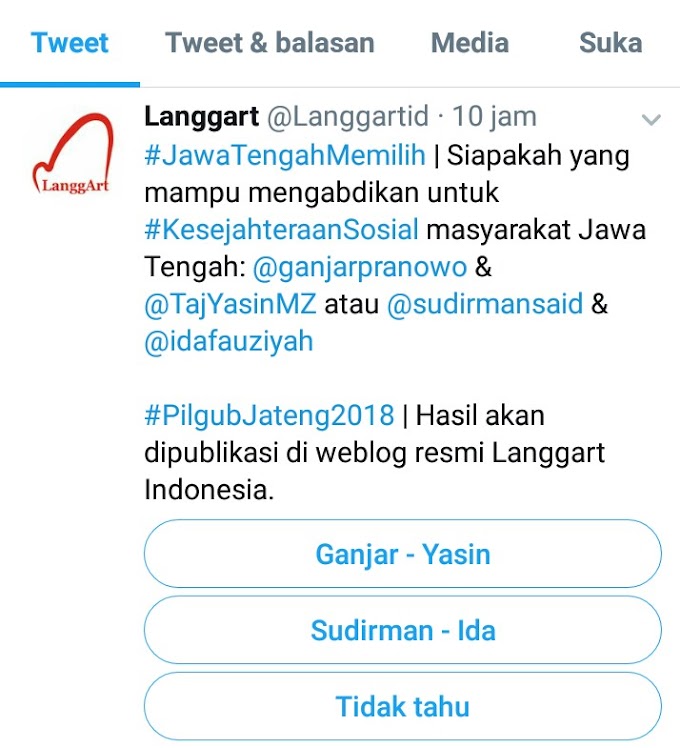Screen dimensions: 680x748
Task: Switch to the Tweet tab
Action: pos(70,43)
